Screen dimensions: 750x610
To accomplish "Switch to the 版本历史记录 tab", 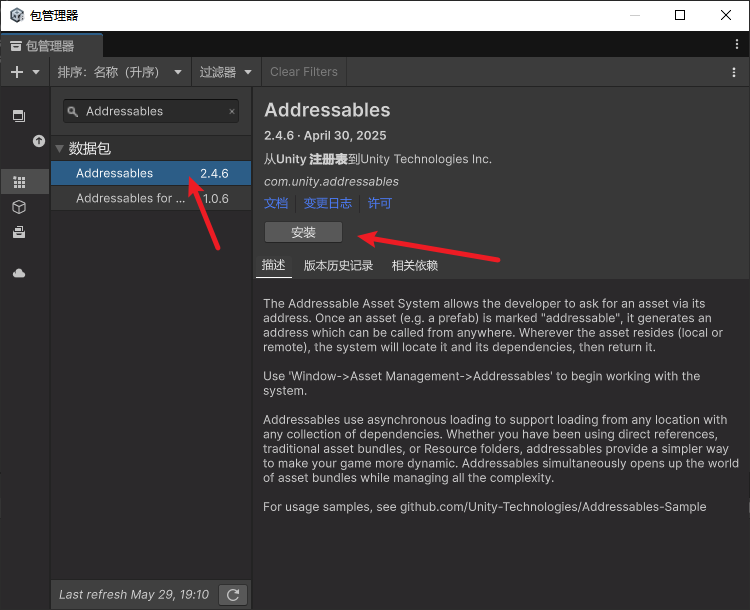I will click(338, 266).
